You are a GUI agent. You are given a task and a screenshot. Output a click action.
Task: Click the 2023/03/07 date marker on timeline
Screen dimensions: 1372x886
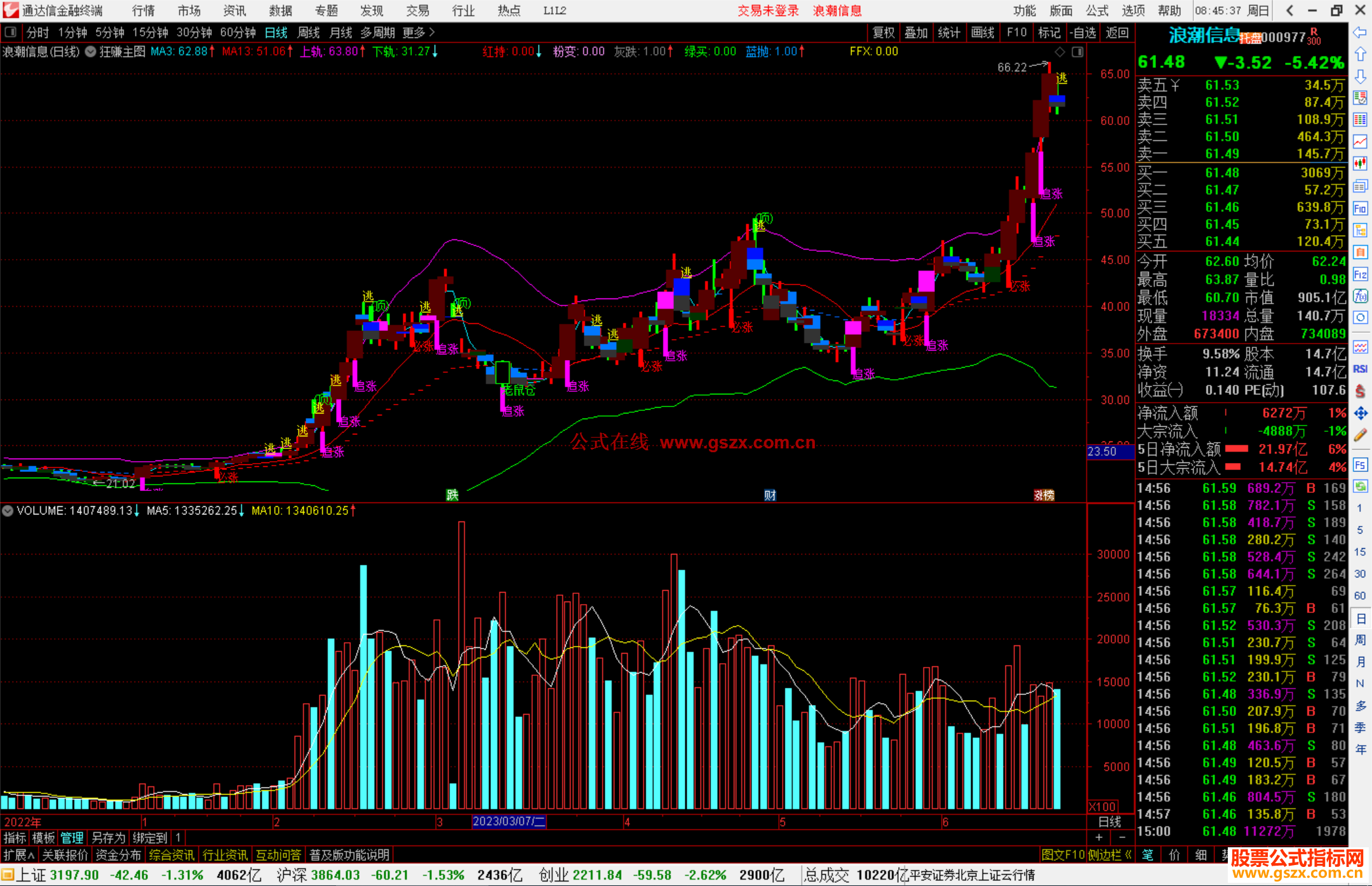[509, 822]
